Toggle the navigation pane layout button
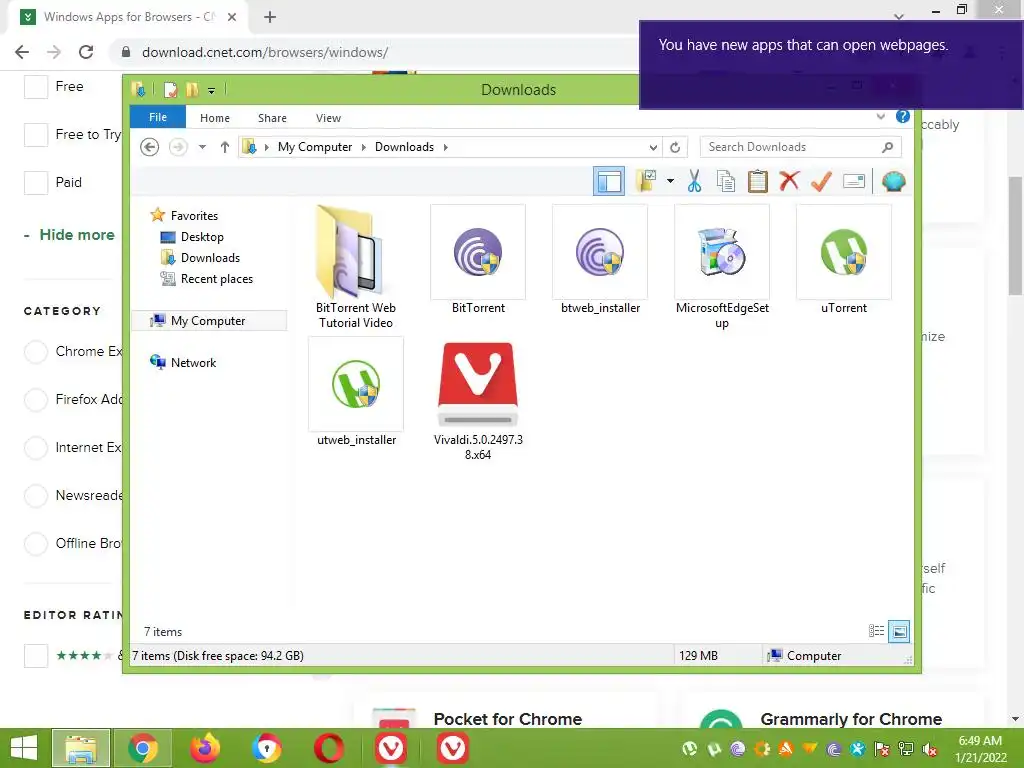Viewport: 1024px width, 768px height. click(609, 181)
